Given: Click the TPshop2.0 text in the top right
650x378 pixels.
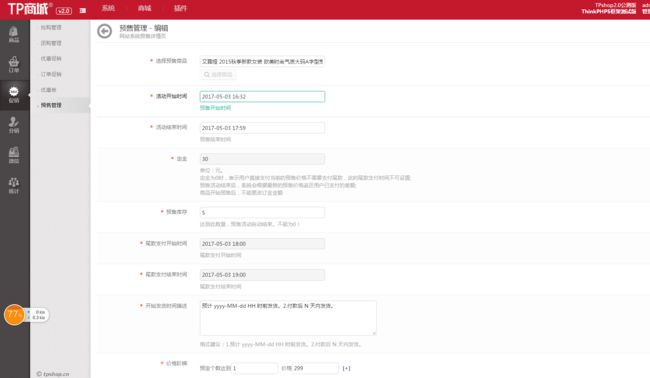Looking at the screenshot, I should point(615,5).
